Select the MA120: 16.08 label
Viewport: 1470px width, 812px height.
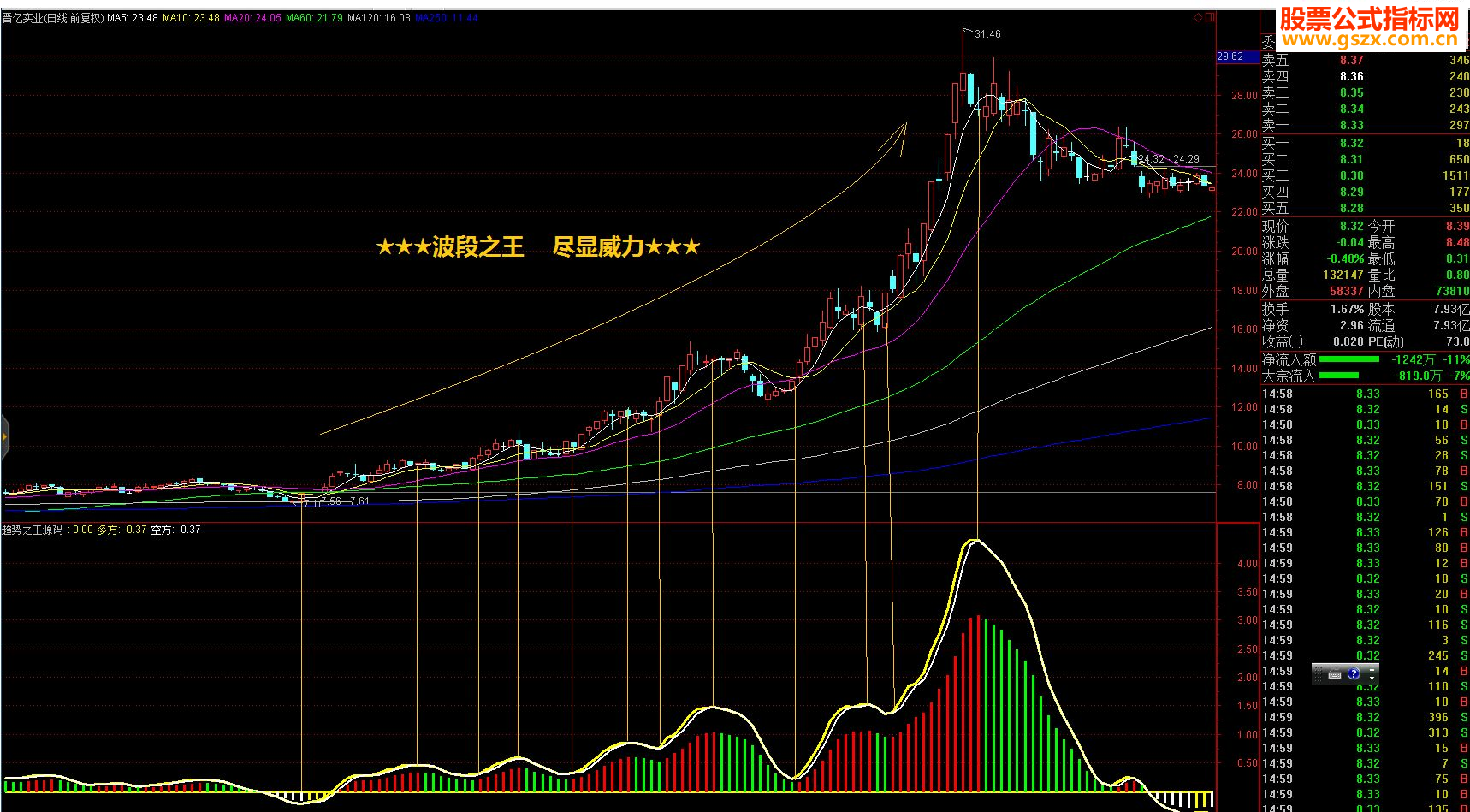tap(379, 18)
